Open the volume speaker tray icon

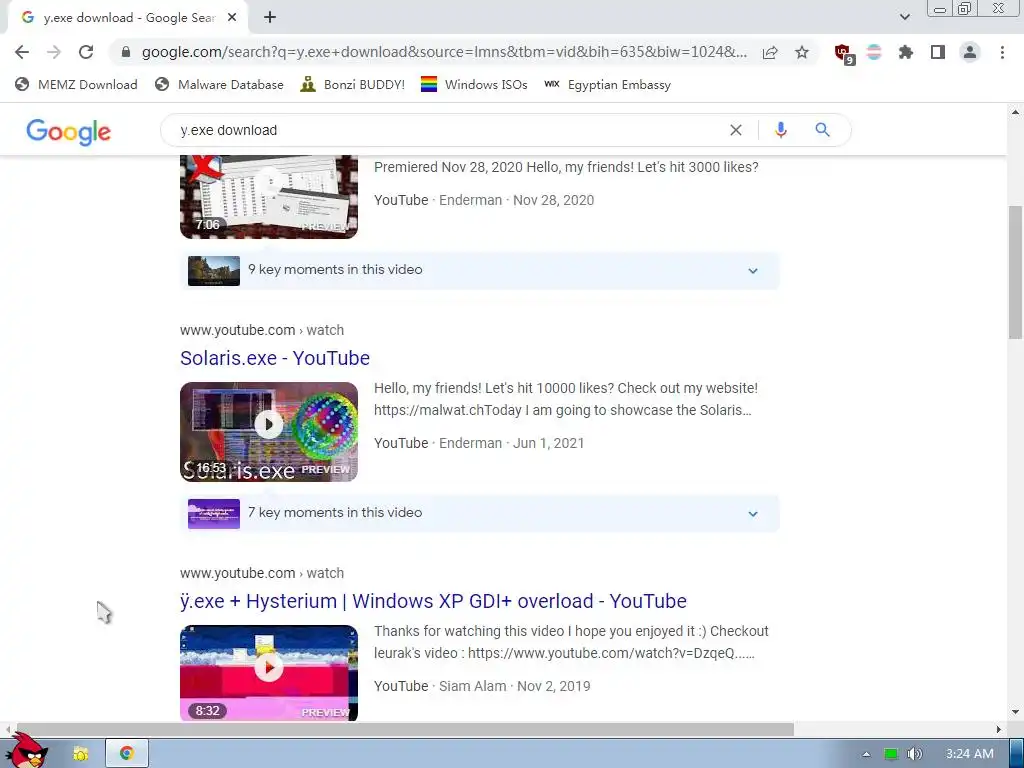[x=914, y=754]
